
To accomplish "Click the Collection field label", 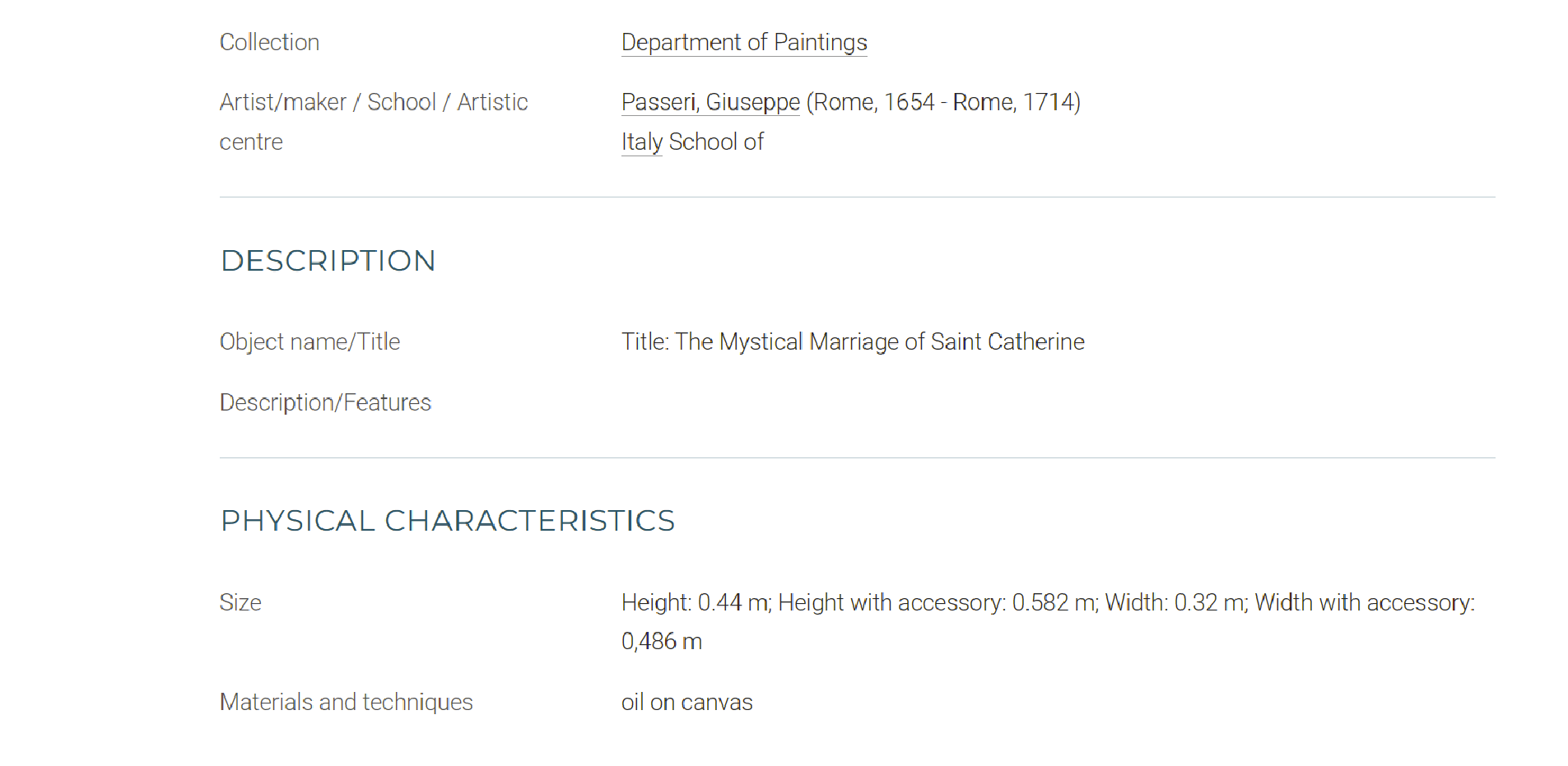I will pos(269,43).
